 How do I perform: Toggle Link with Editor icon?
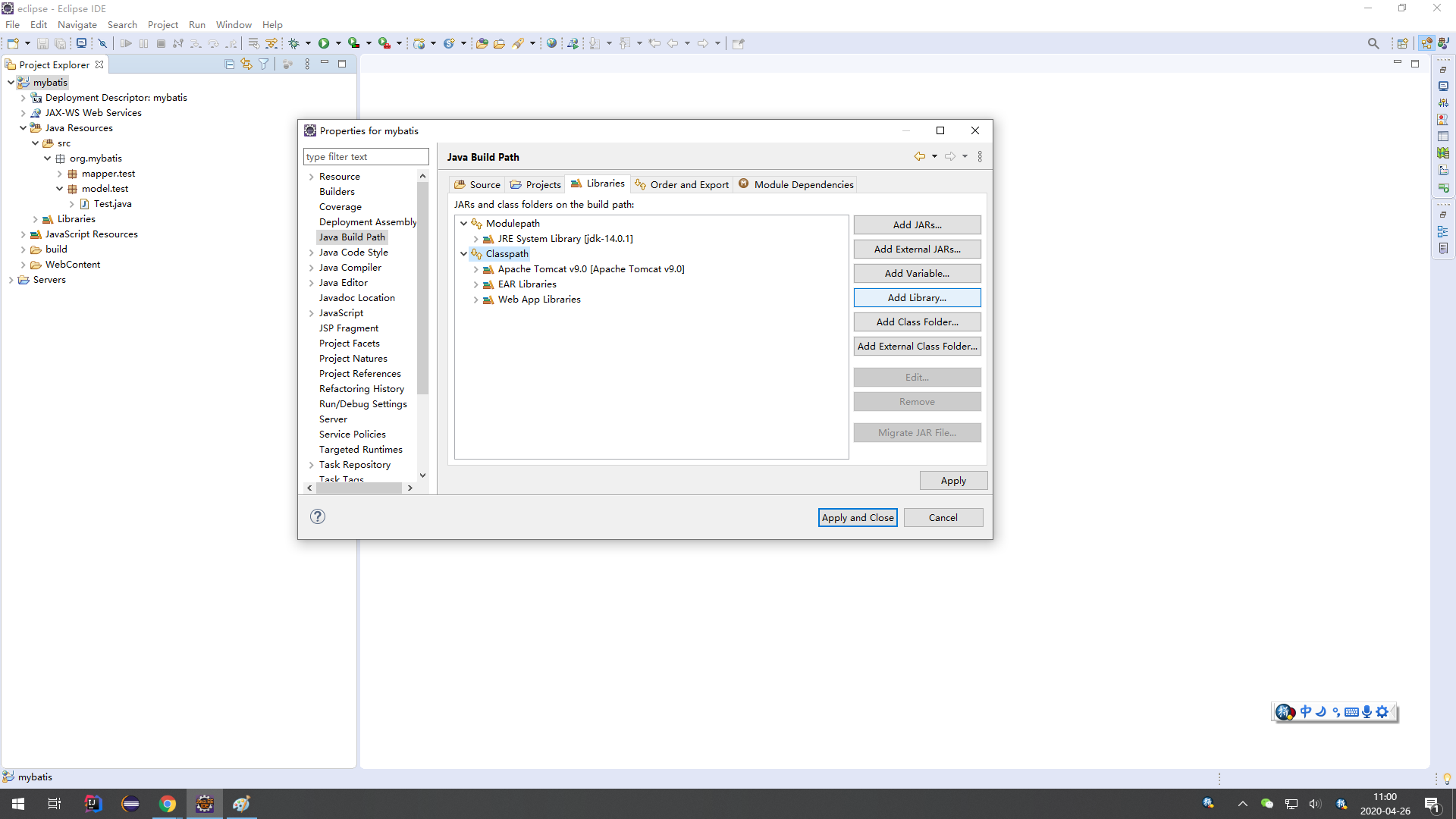click(246, 64)
